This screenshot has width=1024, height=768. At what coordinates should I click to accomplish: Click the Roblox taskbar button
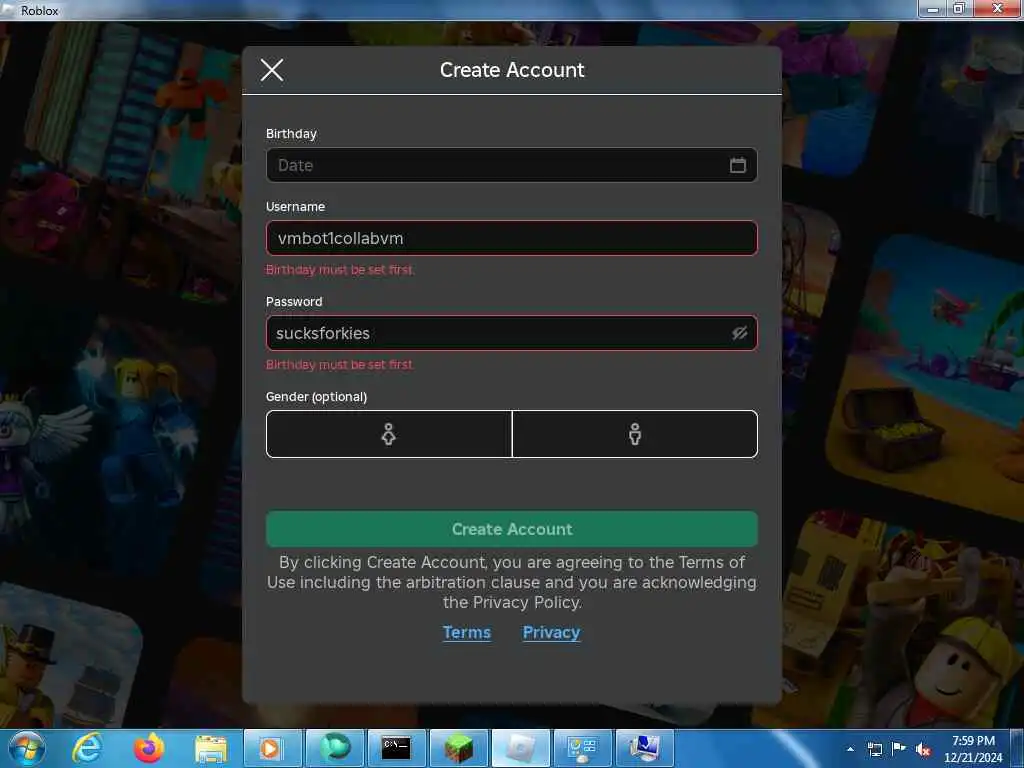coord(520,748)
